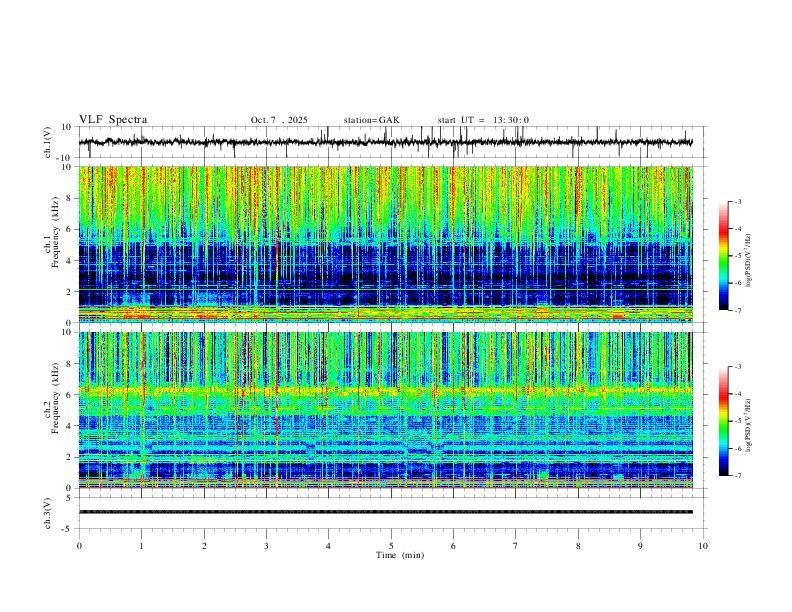
Task: Click the lower PSD color bar
Action: pyautogui.click(x=723, y=421)
